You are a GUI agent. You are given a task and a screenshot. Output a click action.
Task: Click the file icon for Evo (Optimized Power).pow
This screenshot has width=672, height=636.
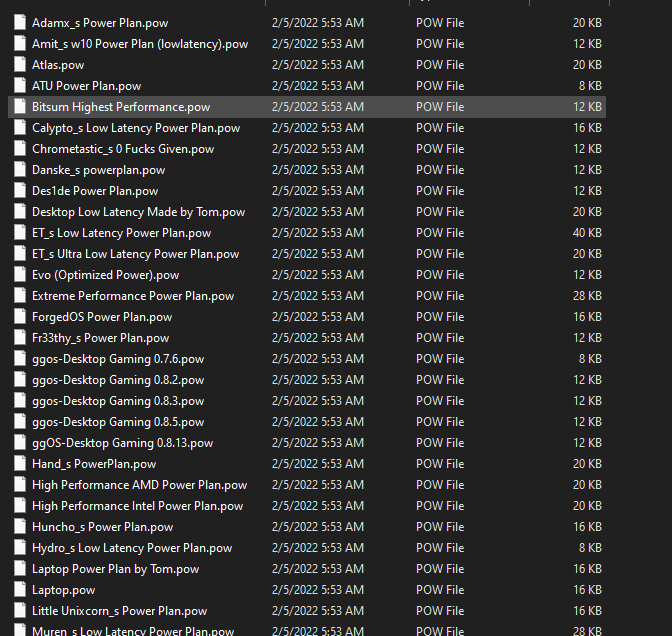(20, 274)
